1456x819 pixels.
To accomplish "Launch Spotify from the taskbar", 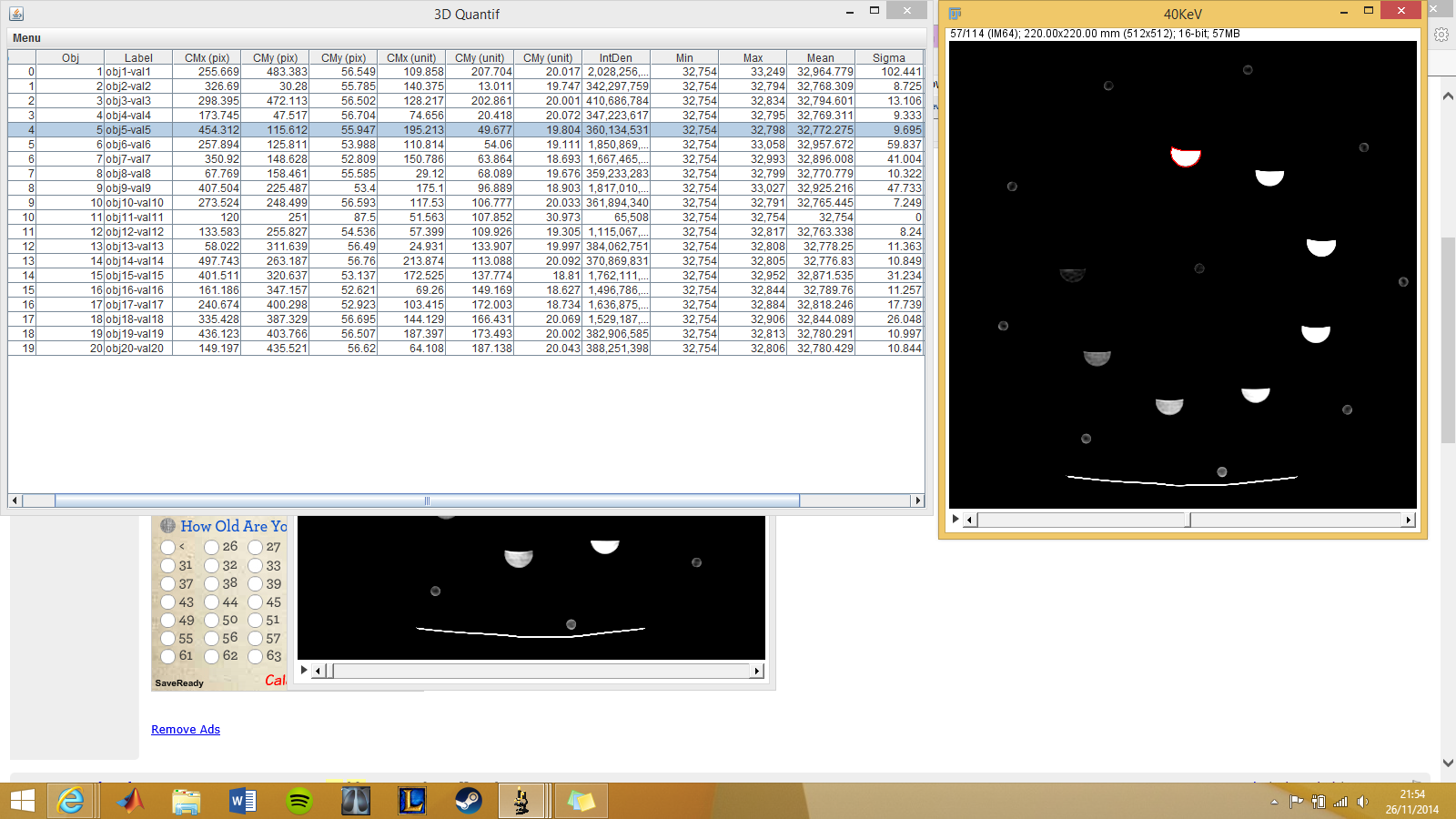I will (298, 801).
